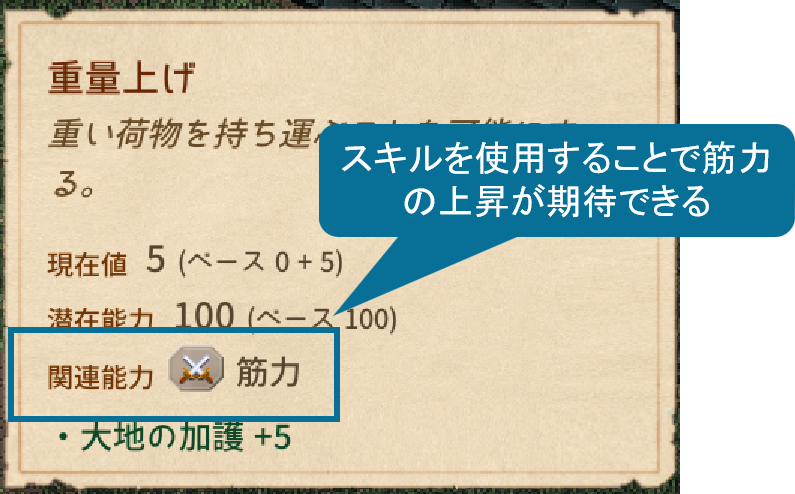The width and height of the screenshot is (795, 494).
Task: Click the 関連能力 label
Action: tap(100, 377)
